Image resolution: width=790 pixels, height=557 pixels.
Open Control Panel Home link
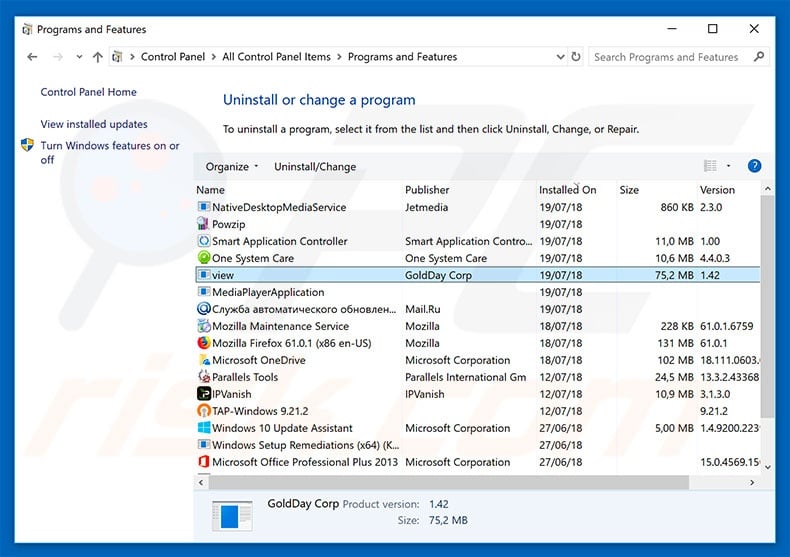pos(89,92)
